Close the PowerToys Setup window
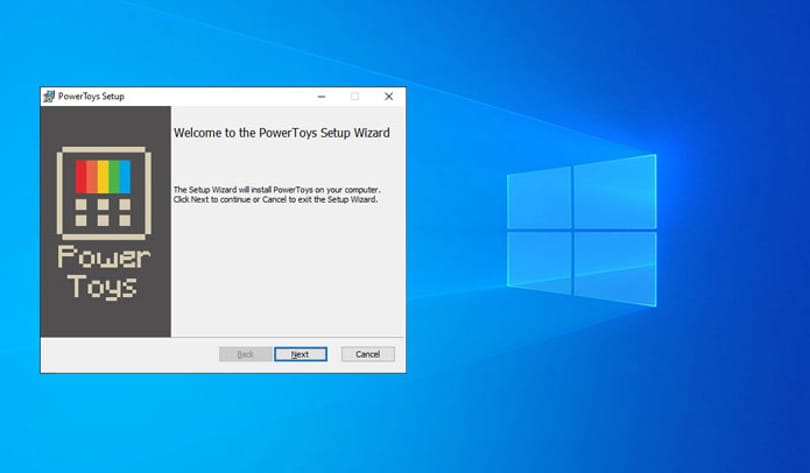Viewport: 810px width, 473px height. coord(388,97)
